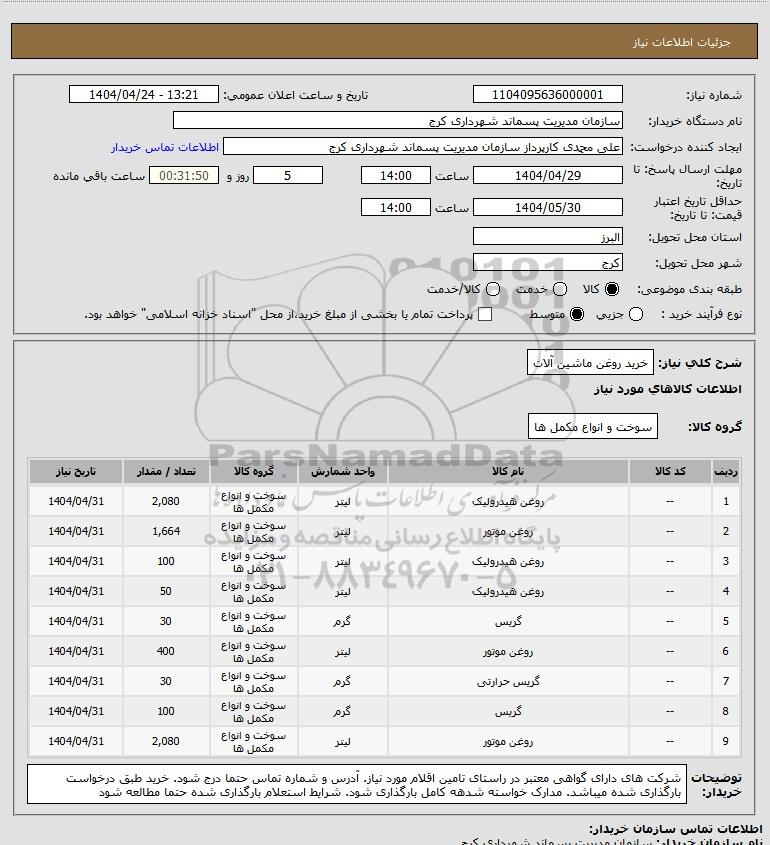This screenshot has width=770, height=845.
Task: Click the تاریخ نیاز column header
Action: pos(76,472)
